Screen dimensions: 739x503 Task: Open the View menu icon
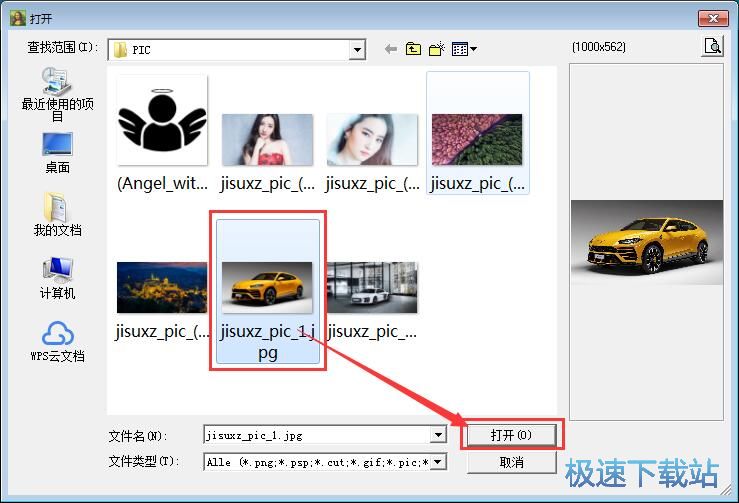(464, 49)
